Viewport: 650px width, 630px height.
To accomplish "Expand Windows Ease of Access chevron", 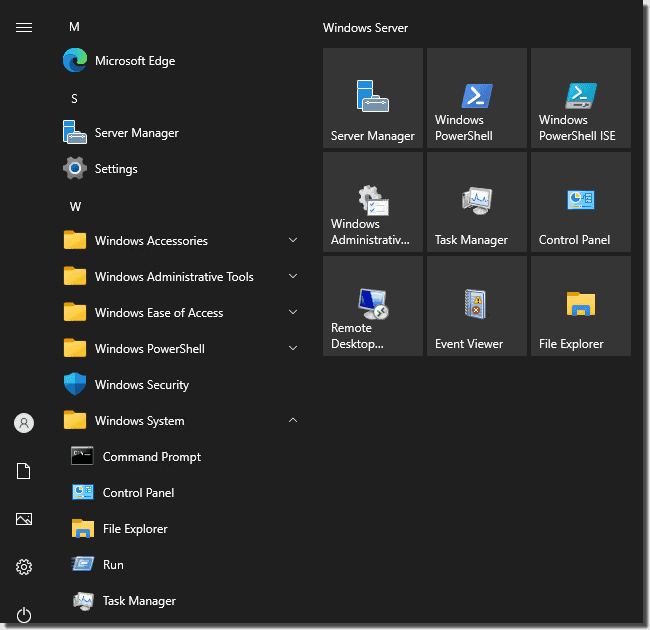I will coord(293,313).
